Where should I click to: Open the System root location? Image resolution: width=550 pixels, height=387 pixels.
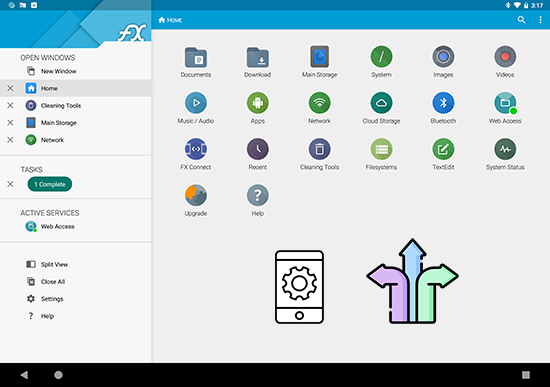pyautogui.click(x=381, y=62)
